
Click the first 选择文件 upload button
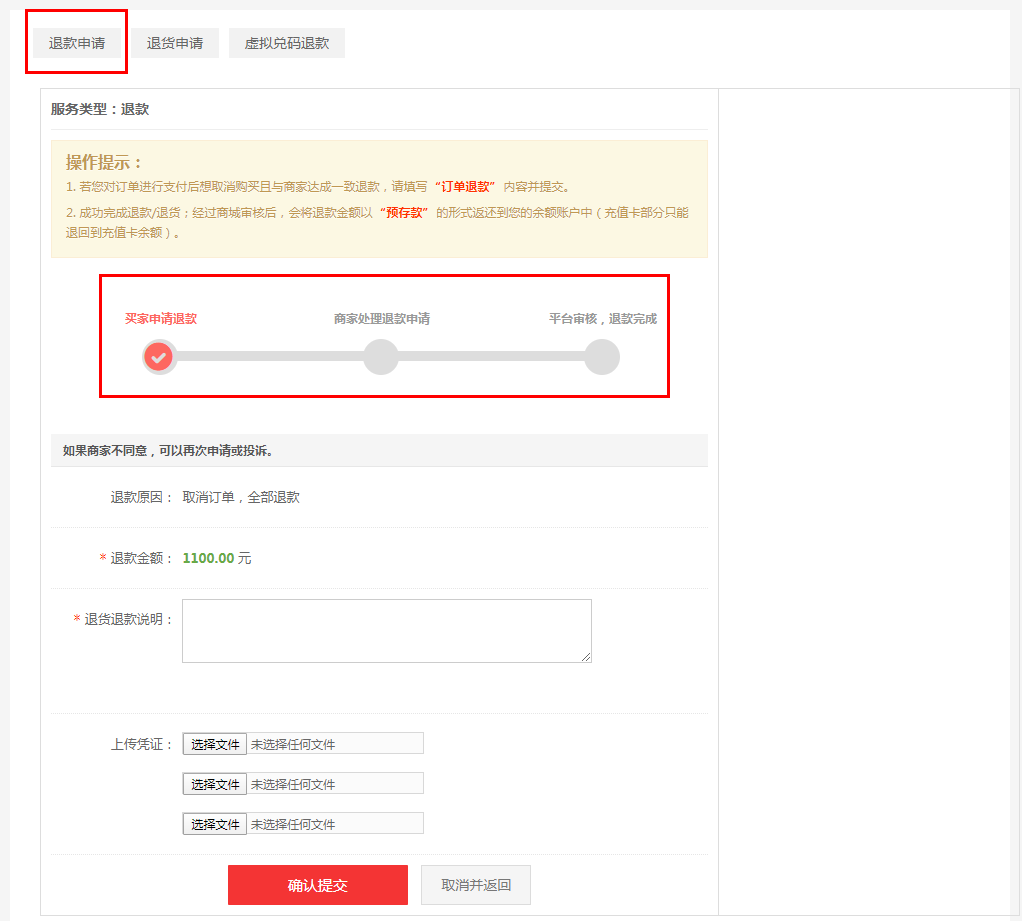pyautogui.click(x=214, y=744)
